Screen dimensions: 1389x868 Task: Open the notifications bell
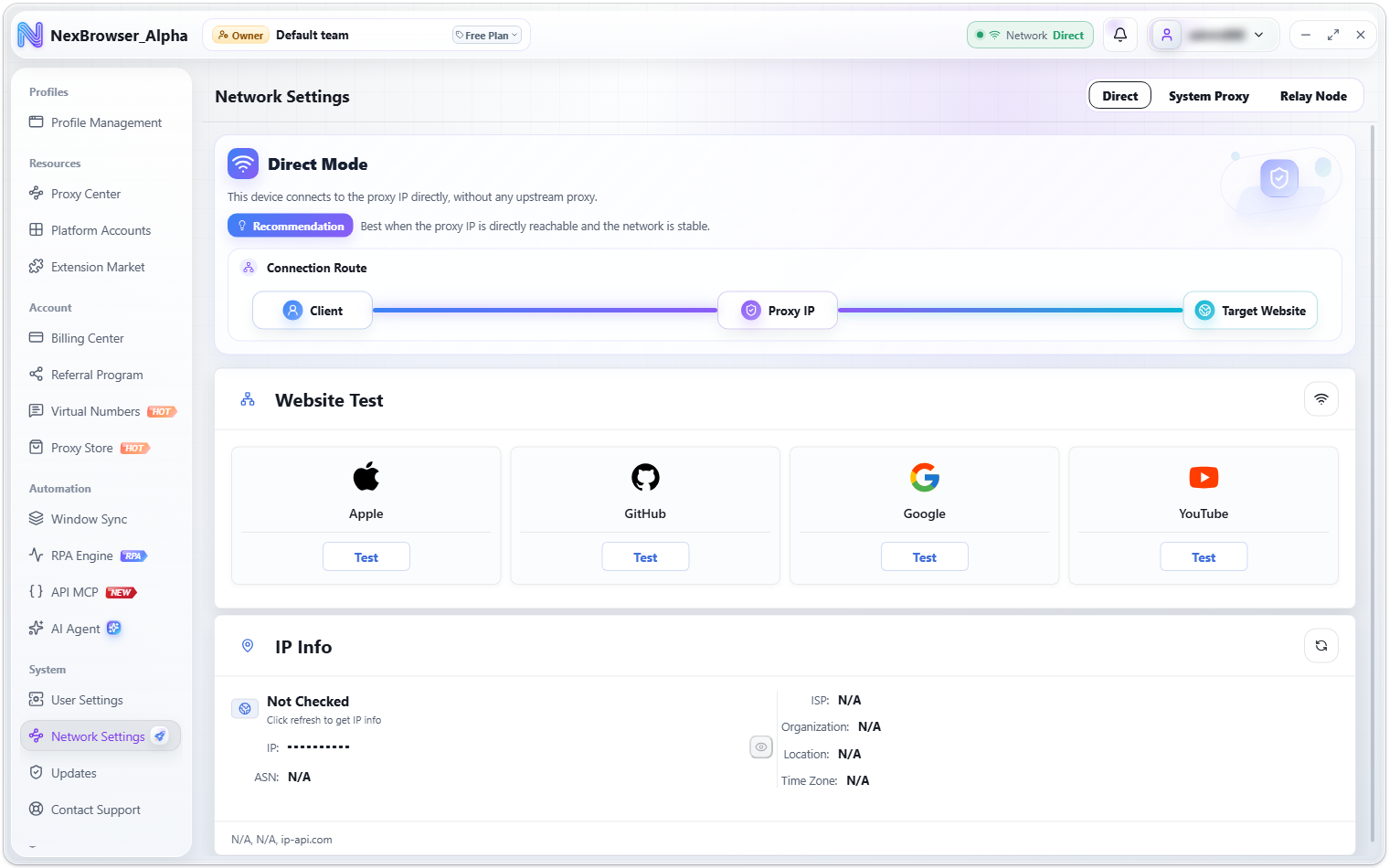pyautogui.click(x=1120, y=35)
